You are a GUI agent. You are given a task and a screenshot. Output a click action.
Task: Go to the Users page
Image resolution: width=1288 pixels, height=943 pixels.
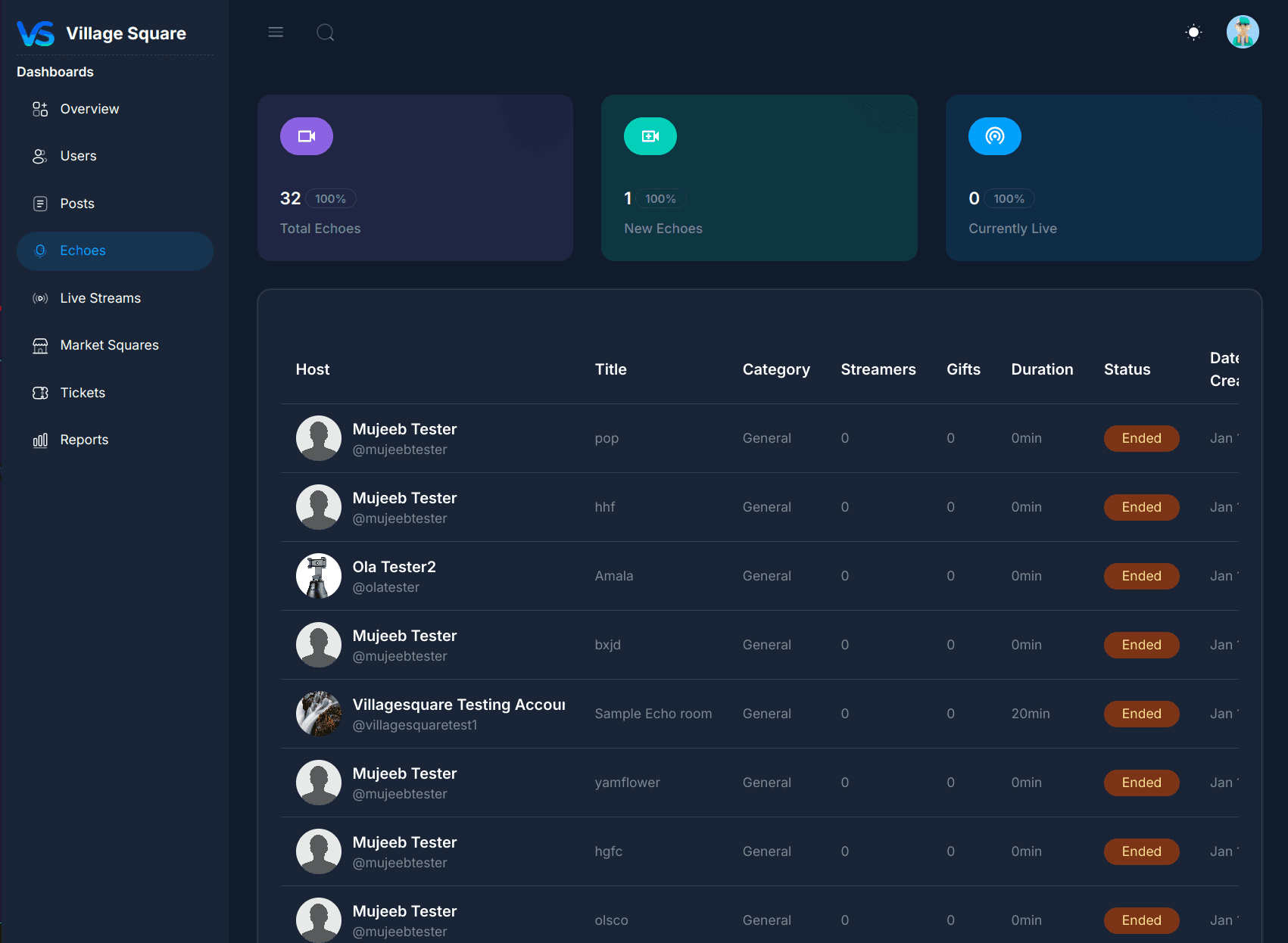coord(78,156)
